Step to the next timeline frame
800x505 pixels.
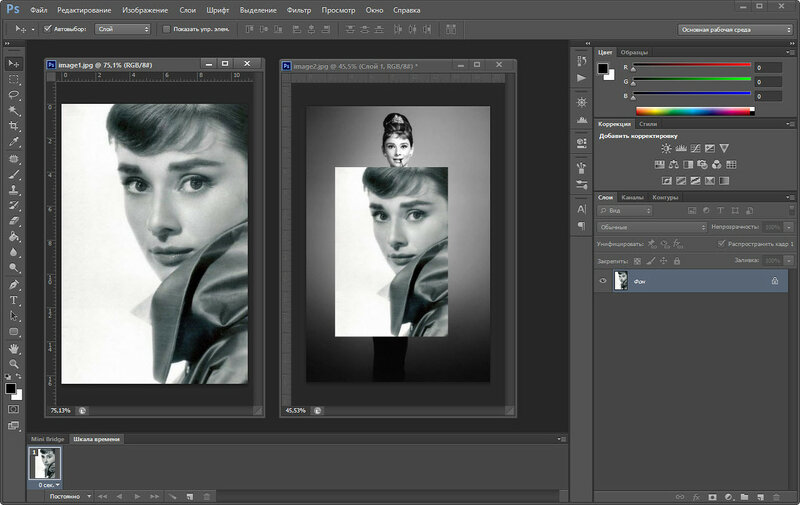click(x=154, y=496)
